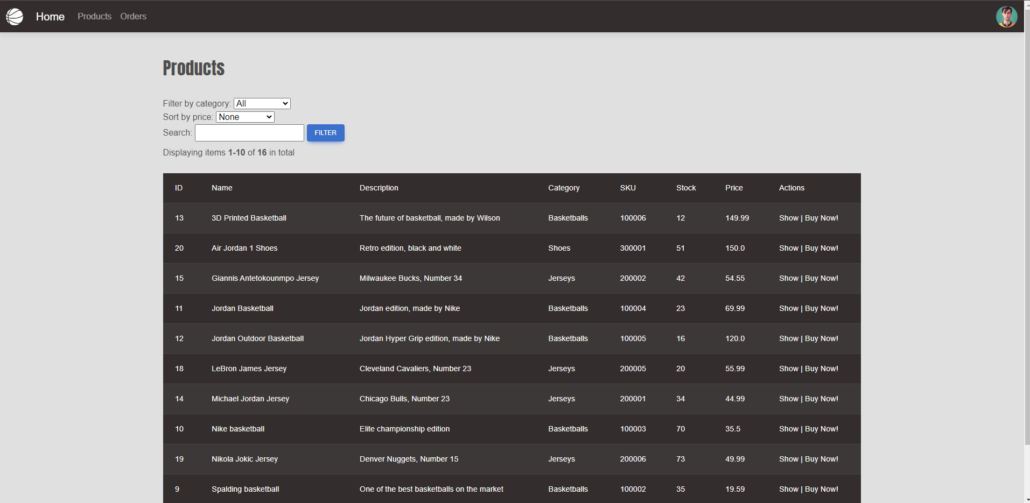Select the "3D Printed Basketball" name cell
The height and width of the screenshot is (503, 1030).
(x=249, y=218)
